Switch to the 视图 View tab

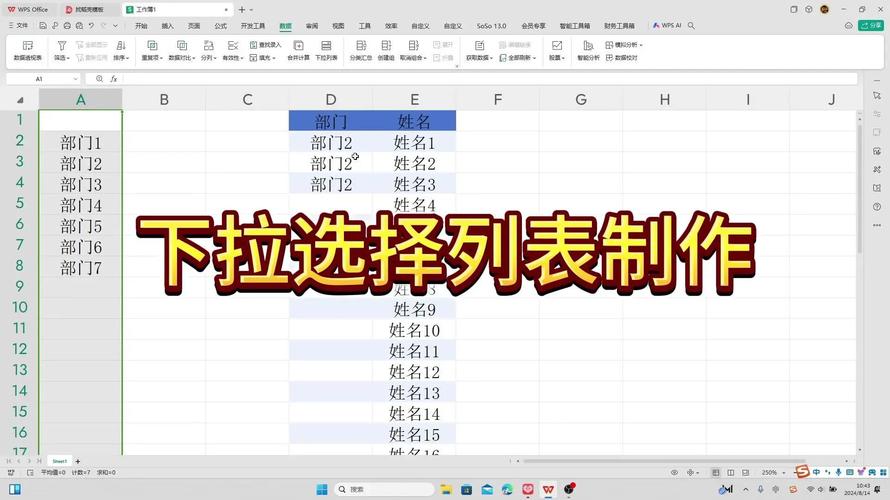[x=338, y=26]
